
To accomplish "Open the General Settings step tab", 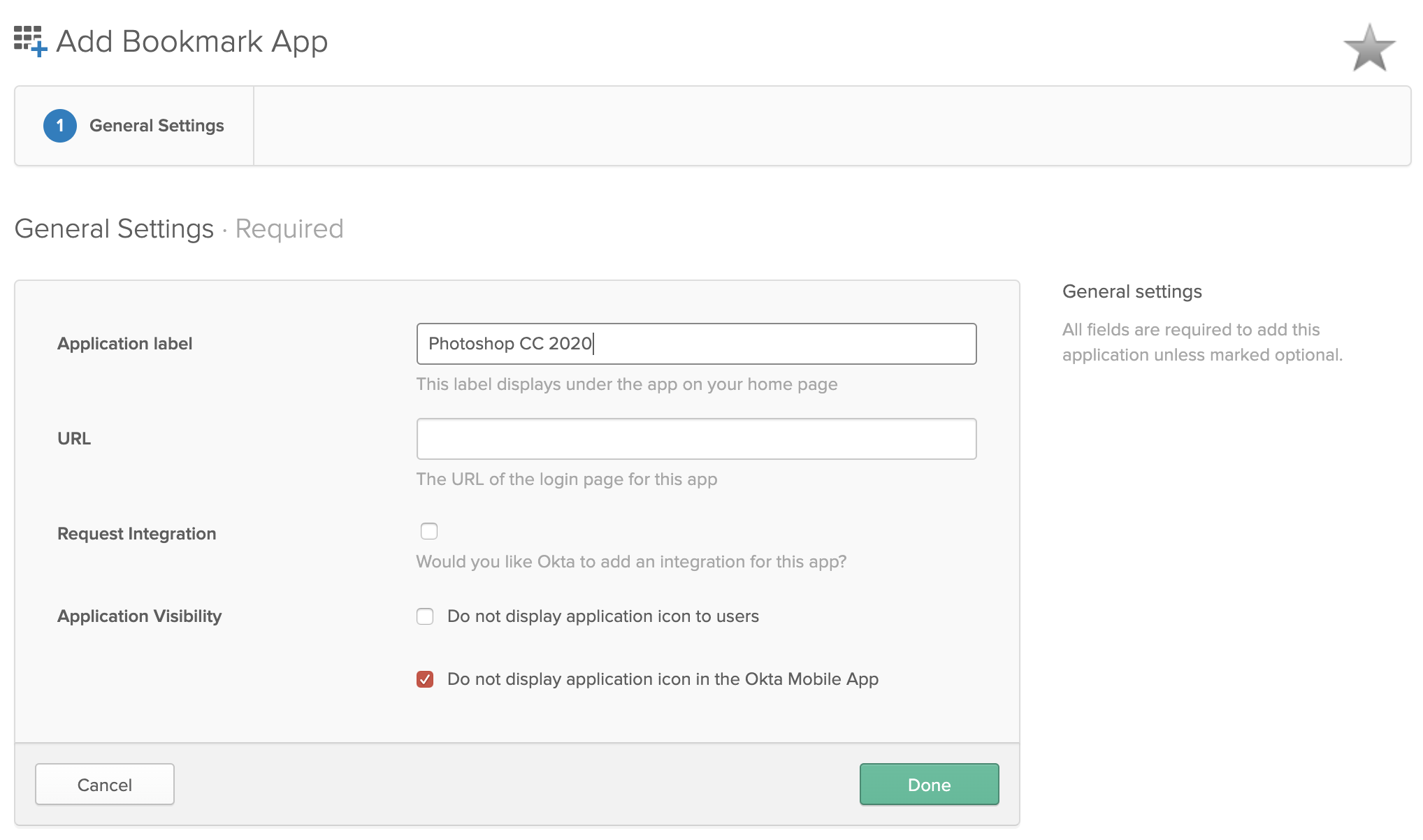I will [157, 126].
